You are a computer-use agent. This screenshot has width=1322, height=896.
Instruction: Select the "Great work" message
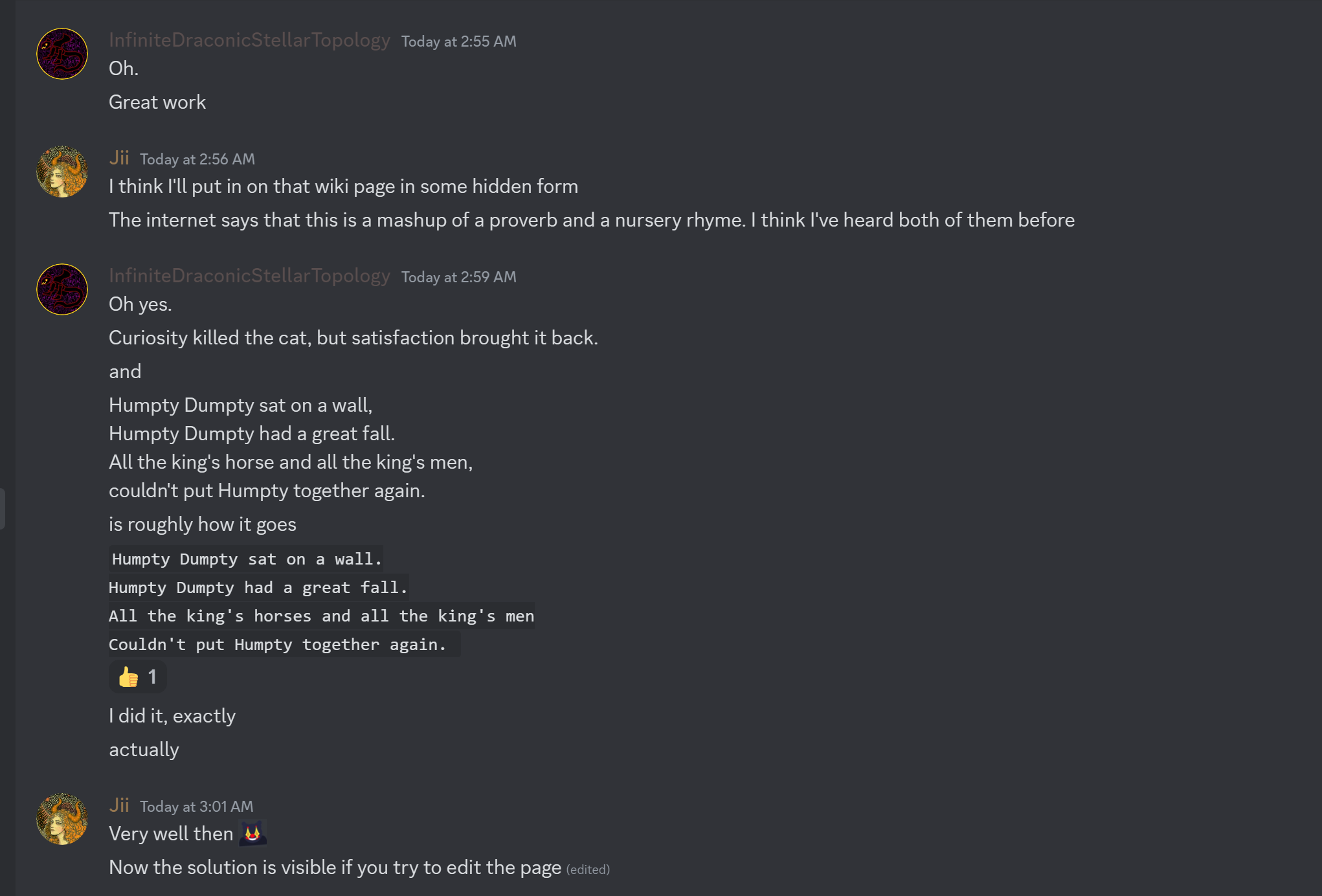[157, 102]
